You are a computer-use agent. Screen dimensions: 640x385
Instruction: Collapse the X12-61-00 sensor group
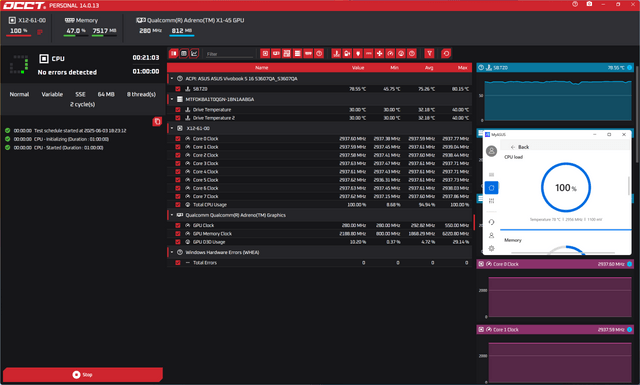coord(172,128)
